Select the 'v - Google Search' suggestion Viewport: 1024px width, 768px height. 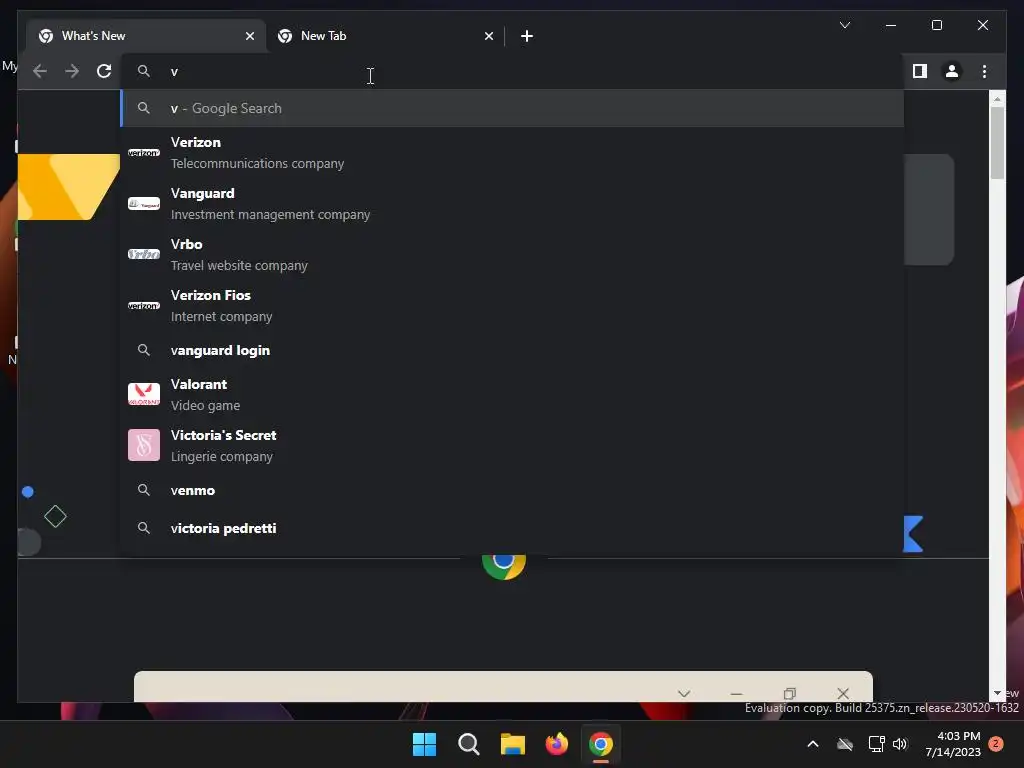513,108
